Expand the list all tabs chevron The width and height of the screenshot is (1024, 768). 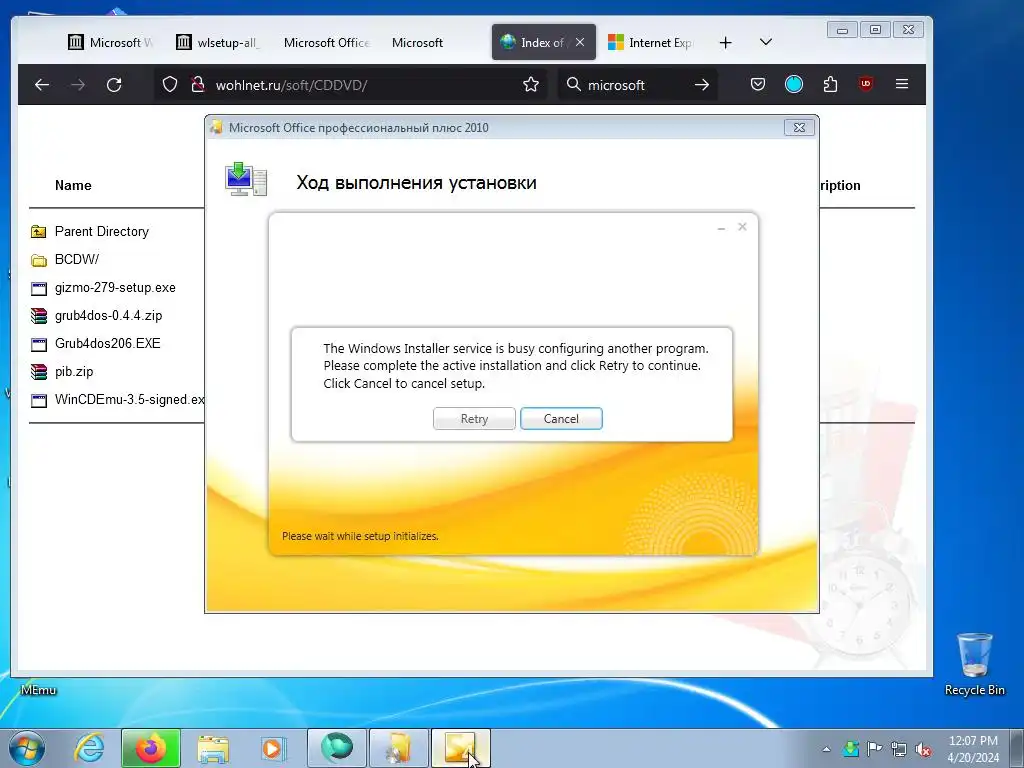[766, 42]
